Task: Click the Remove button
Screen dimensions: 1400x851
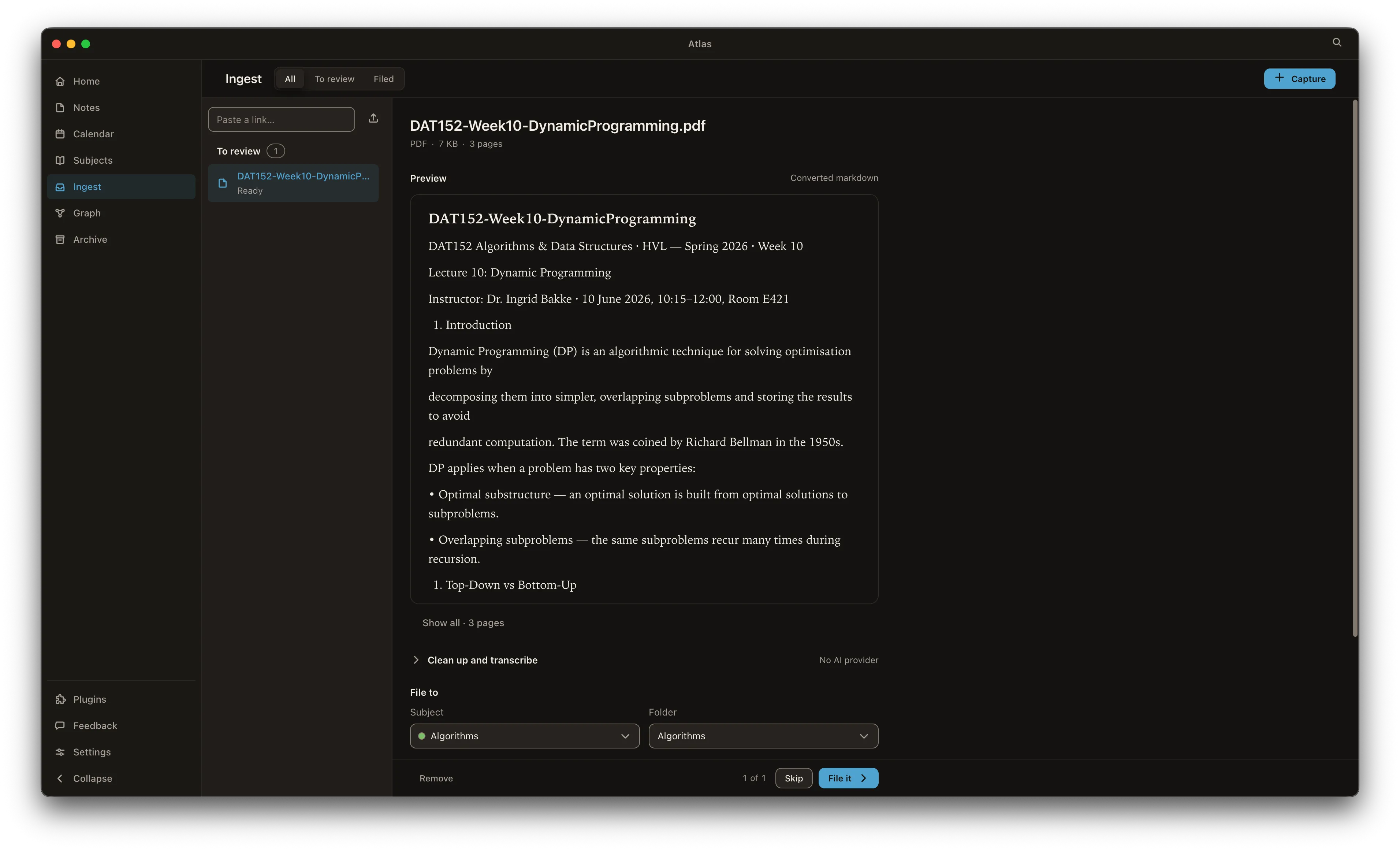Action: pyautogui.click(x=436, y=778)
